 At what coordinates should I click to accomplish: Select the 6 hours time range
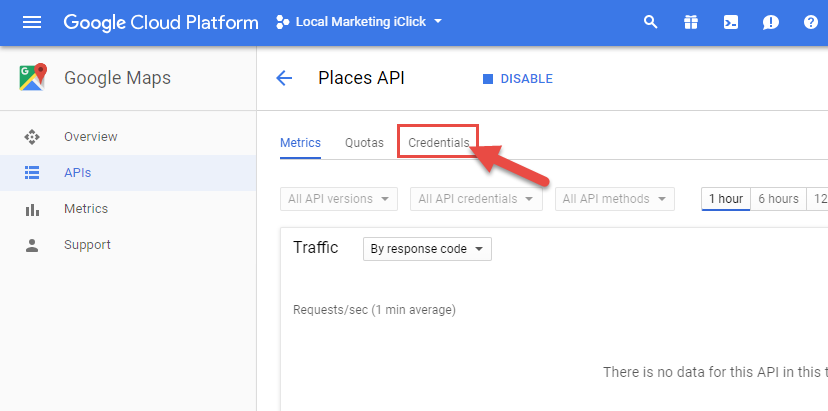pyautogui.click(x=778, y=199)
